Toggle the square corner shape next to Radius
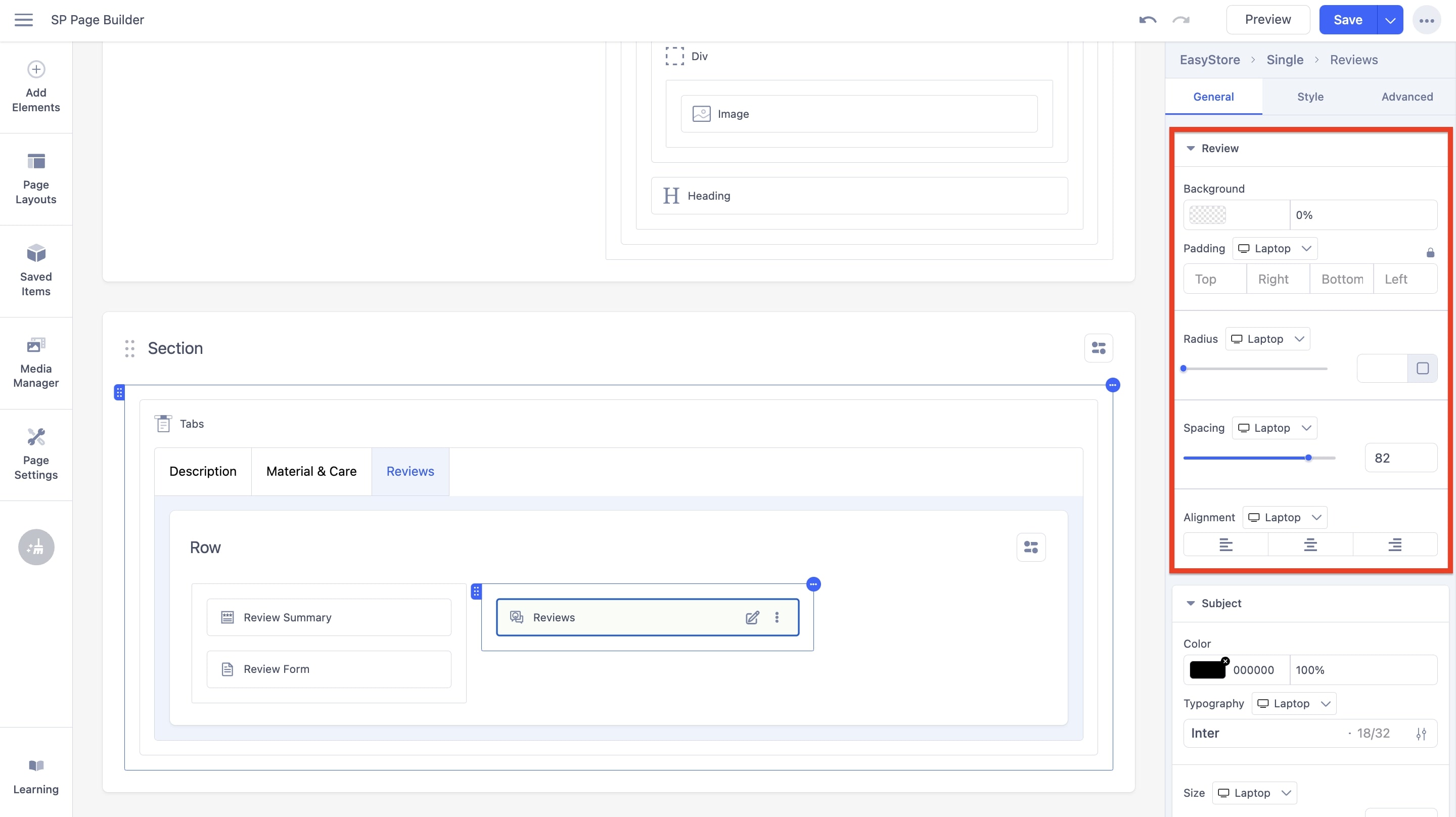The image size is (1456, 817). tap(1423, 368)
